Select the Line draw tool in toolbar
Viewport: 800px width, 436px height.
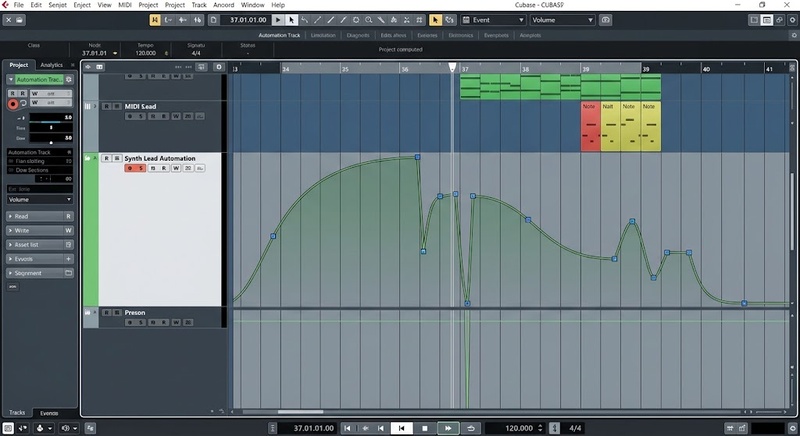[317, 20]
